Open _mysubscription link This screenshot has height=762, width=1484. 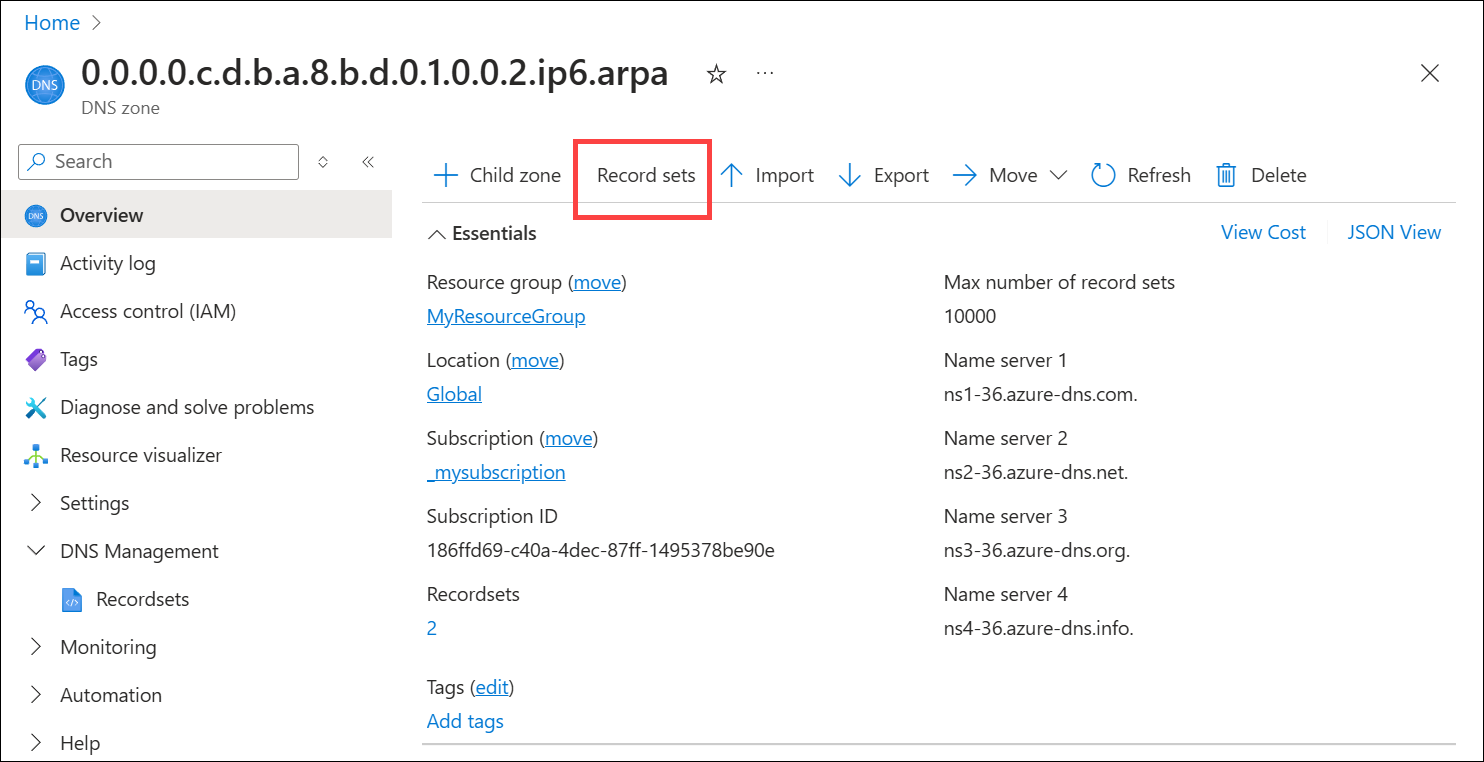(496, 472)
